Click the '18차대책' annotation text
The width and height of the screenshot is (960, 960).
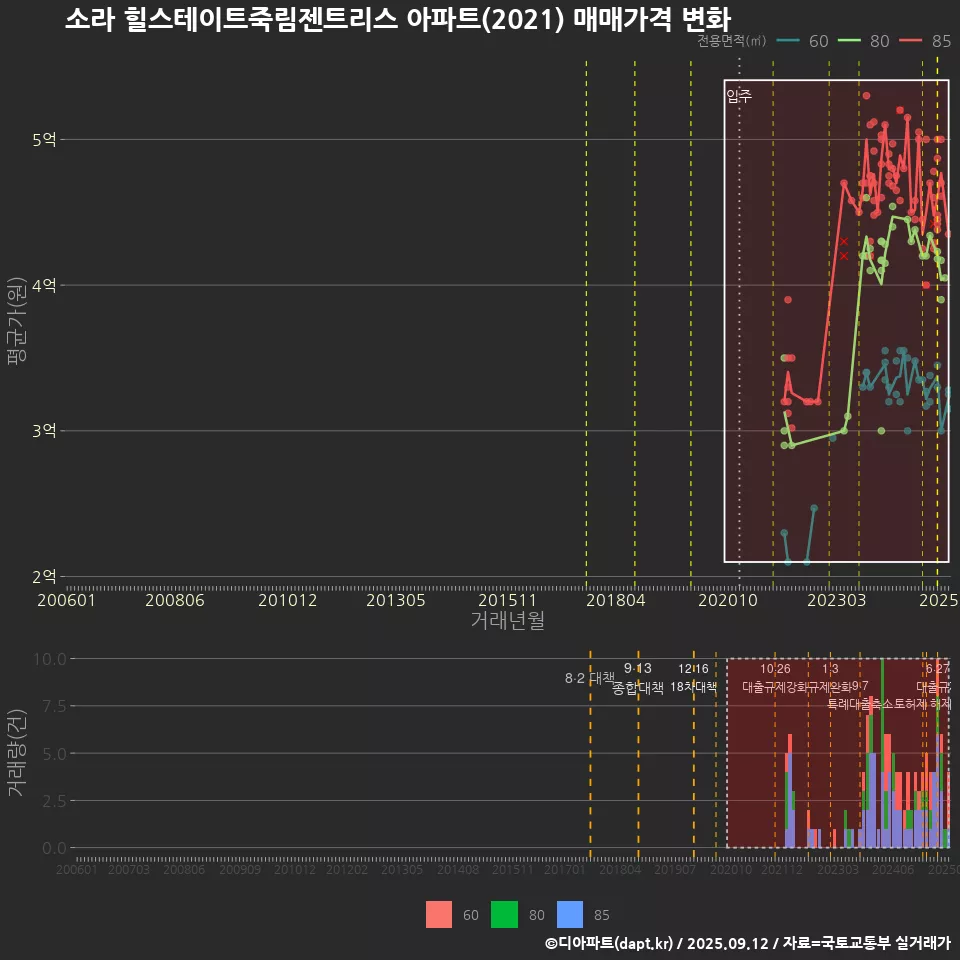tap(693, 687)
